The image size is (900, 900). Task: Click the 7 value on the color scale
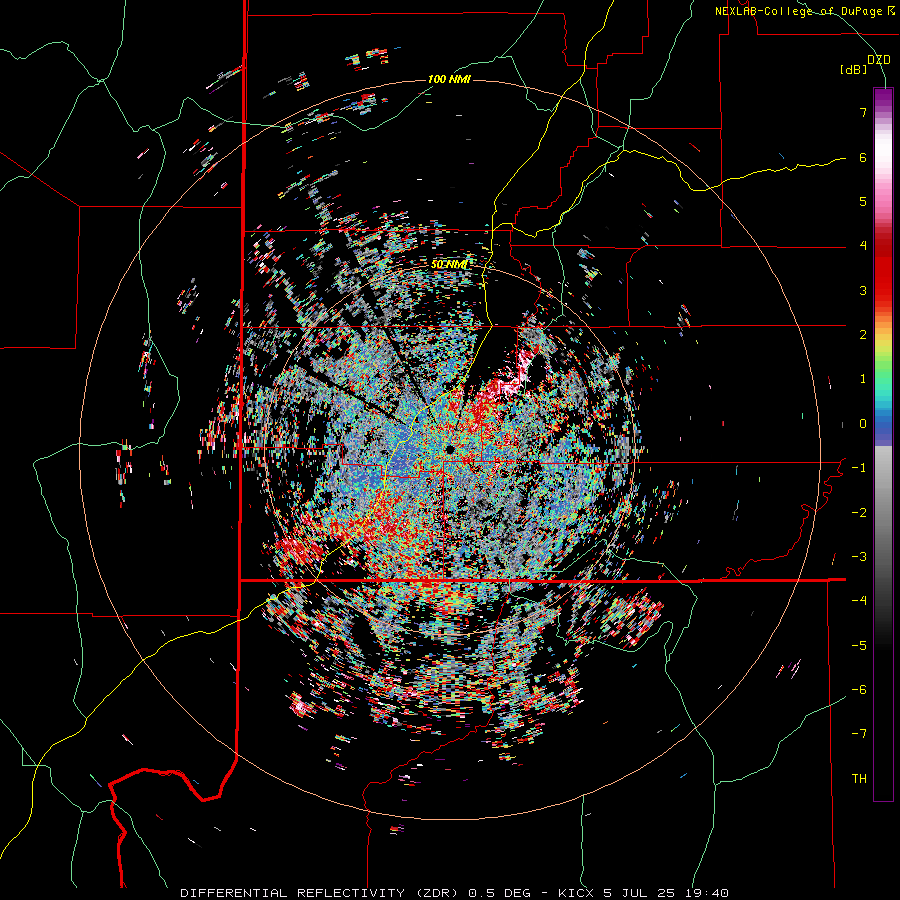(863, 112)
